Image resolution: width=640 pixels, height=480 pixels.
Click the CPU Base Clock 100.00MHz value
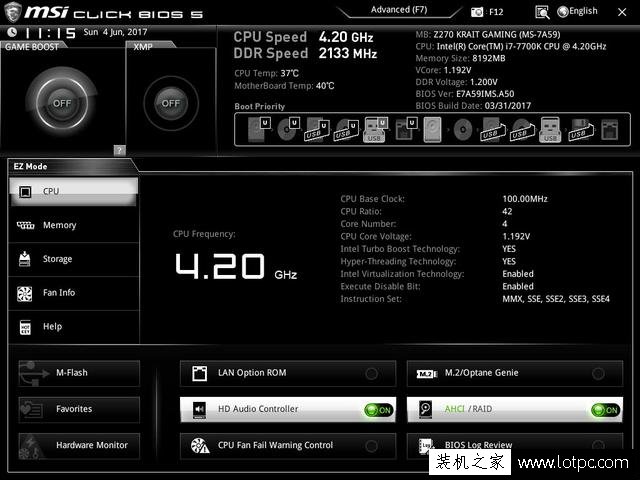(x=525, y=199)
